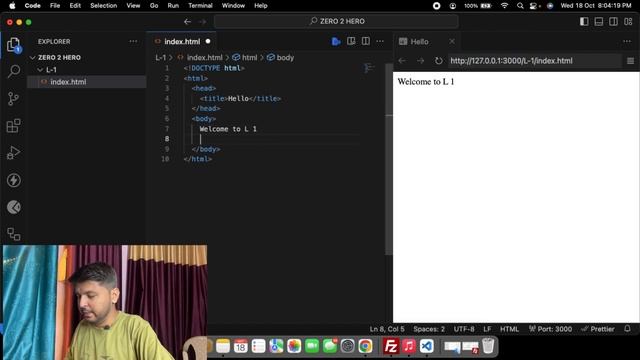Click 'Welcome to L 1' text in preview page

pyautogui.click(x=426, y=82)
